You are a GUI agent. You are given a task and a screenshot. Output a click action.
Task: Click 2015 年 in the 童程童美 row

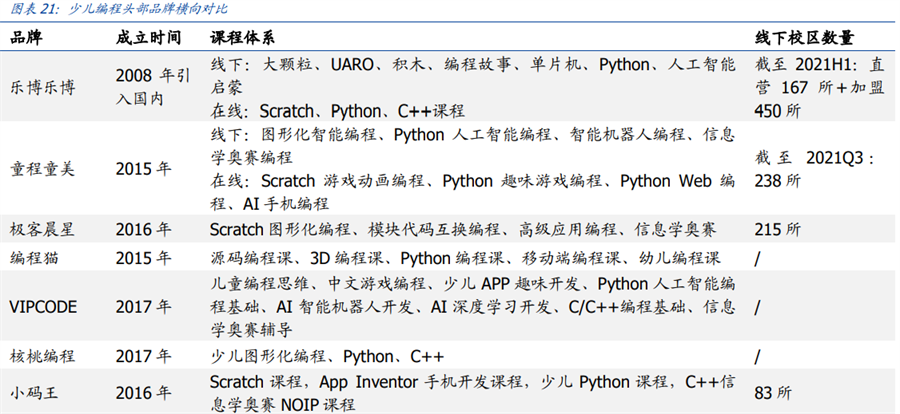tap(143, 169)
